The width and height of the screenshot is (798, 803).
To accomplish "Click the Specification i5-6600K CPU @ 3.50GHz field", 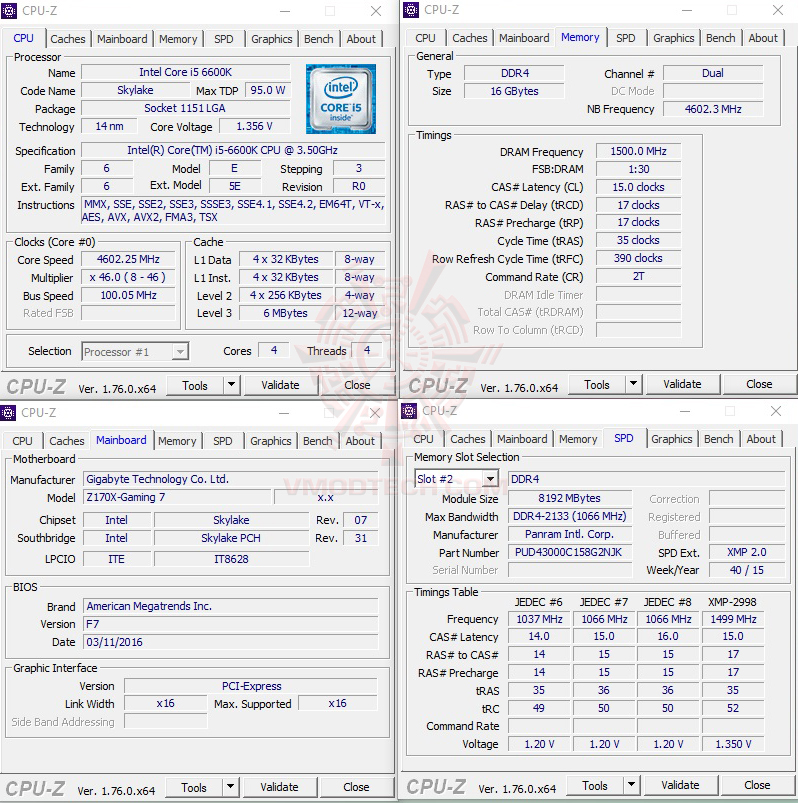I will [233, 150].
